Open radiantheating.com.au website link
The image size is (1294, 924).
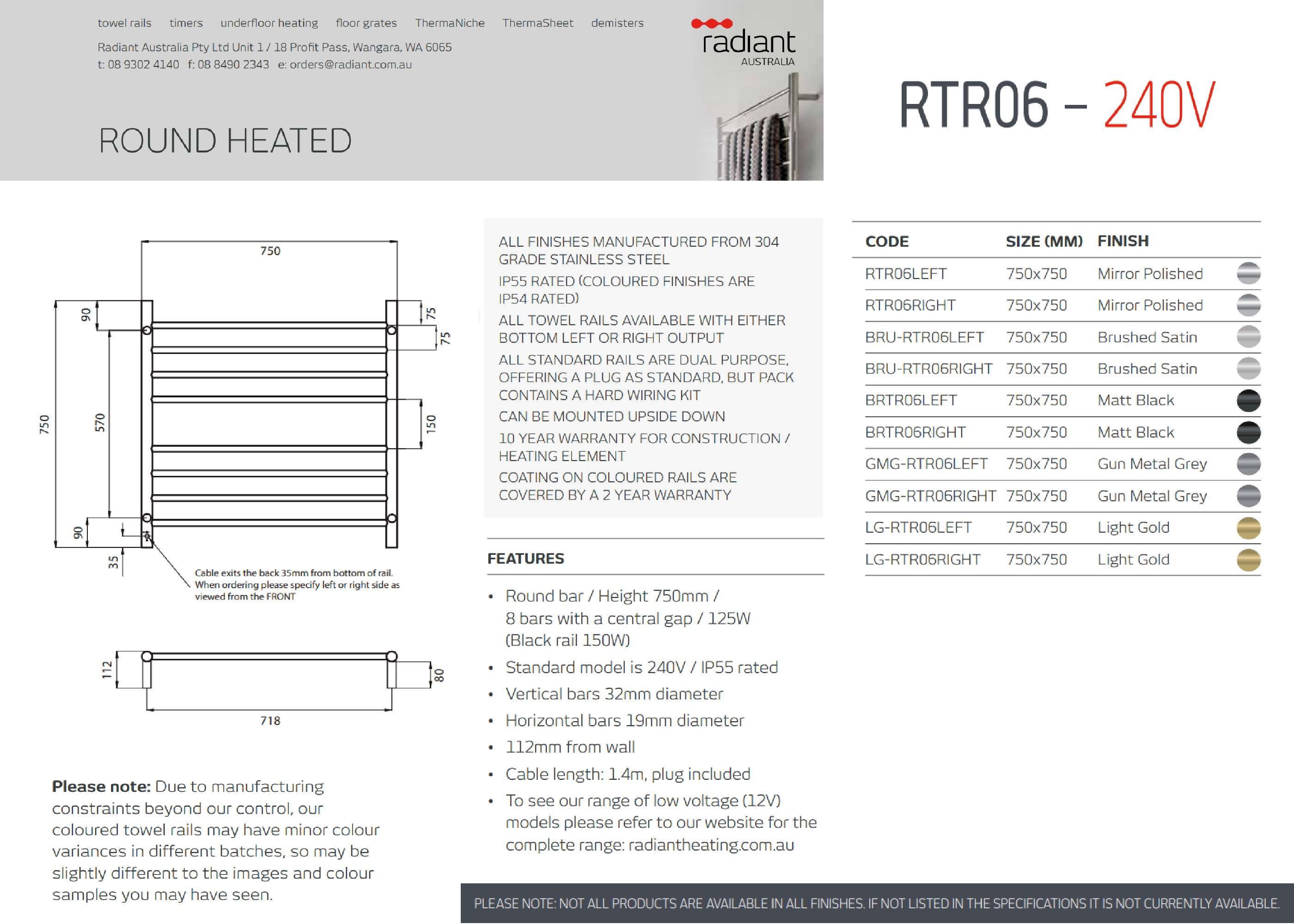coord(711,845)
